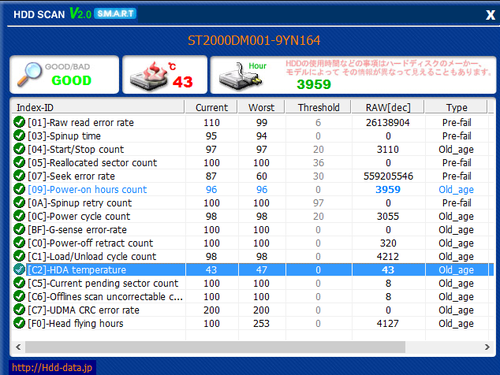Select the [C5]-Current pending sector count row
Screen dimensions: 500x375
[252, 283]
